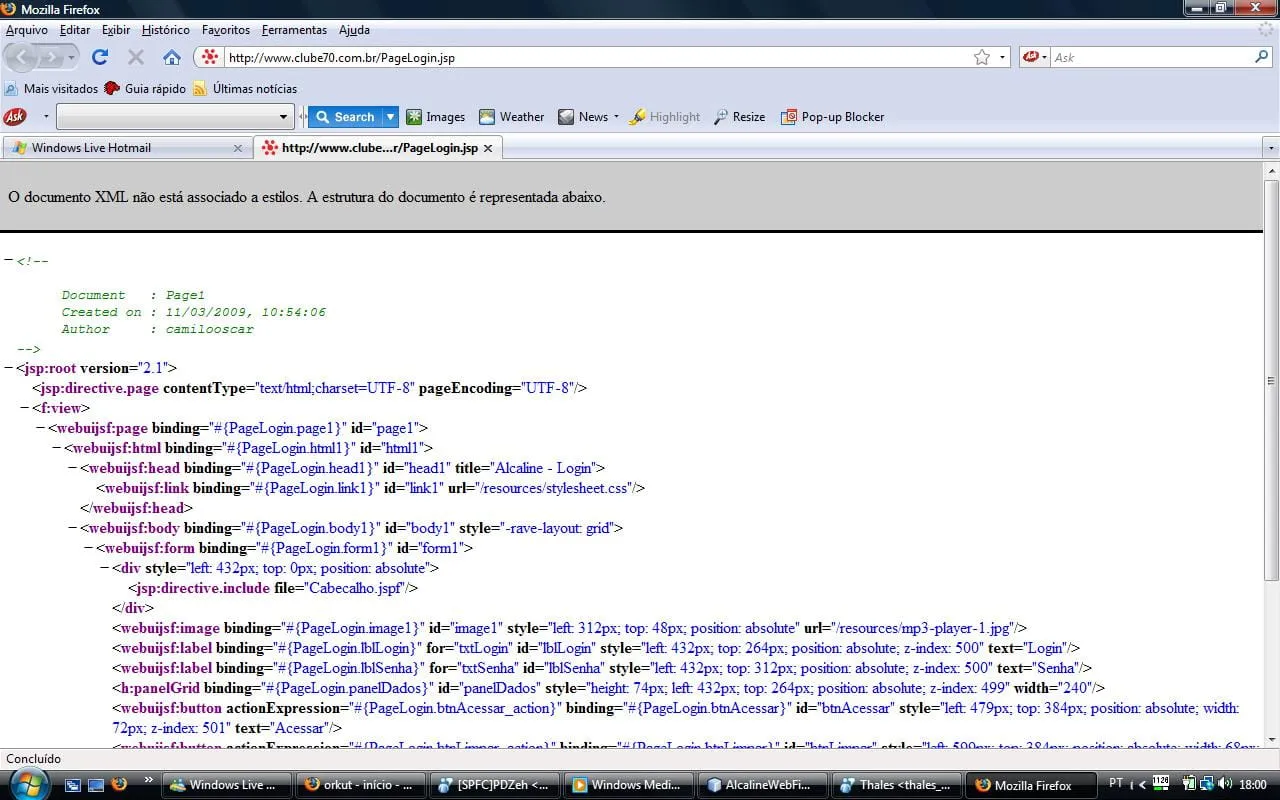Viewport: 1280px width, 800px height.
Task: Collapse the webuijsf:head XML node
Action: click(73, 468)
